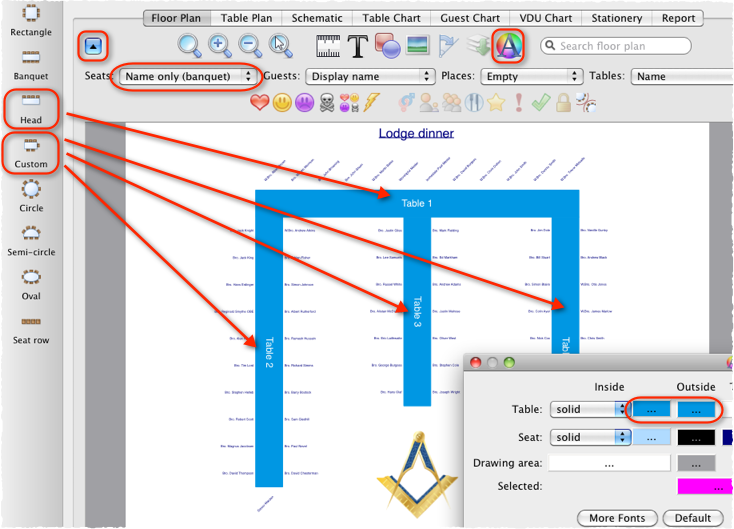This screenshot has width=734, height=529.
Task: Pick the magenta Selected color swatch
Action: tap(705, 486)
